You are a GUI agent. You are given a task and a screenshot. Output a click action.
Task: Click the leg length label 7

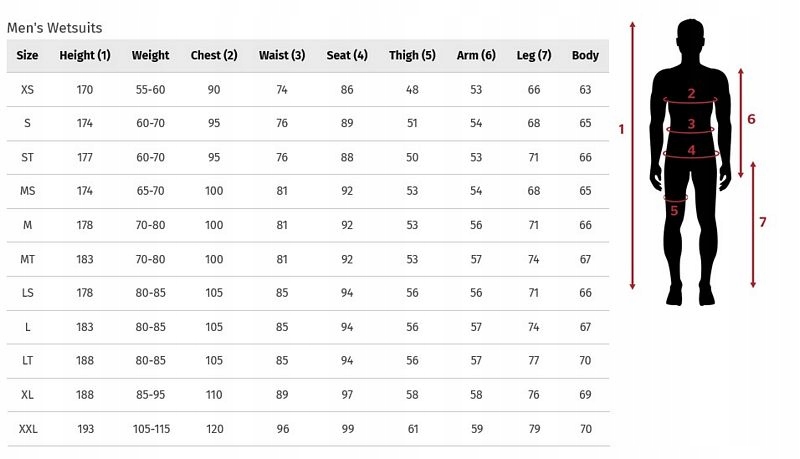[x=762, y=222]
